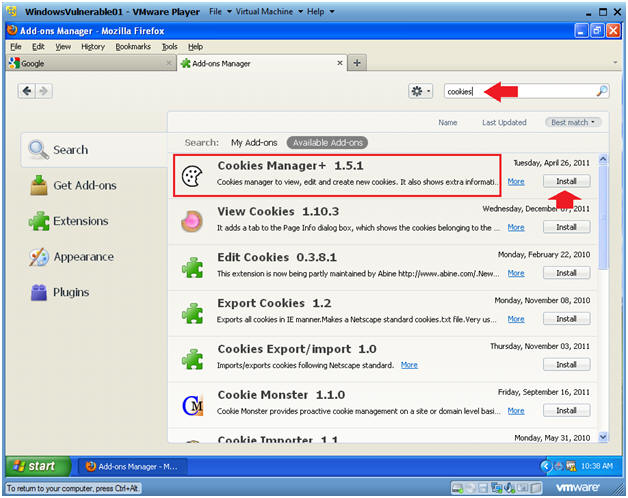Select the Cookie Monster 1.1.0 title
Viewport: 628px width, 498px height.
(x=281, y=395)
